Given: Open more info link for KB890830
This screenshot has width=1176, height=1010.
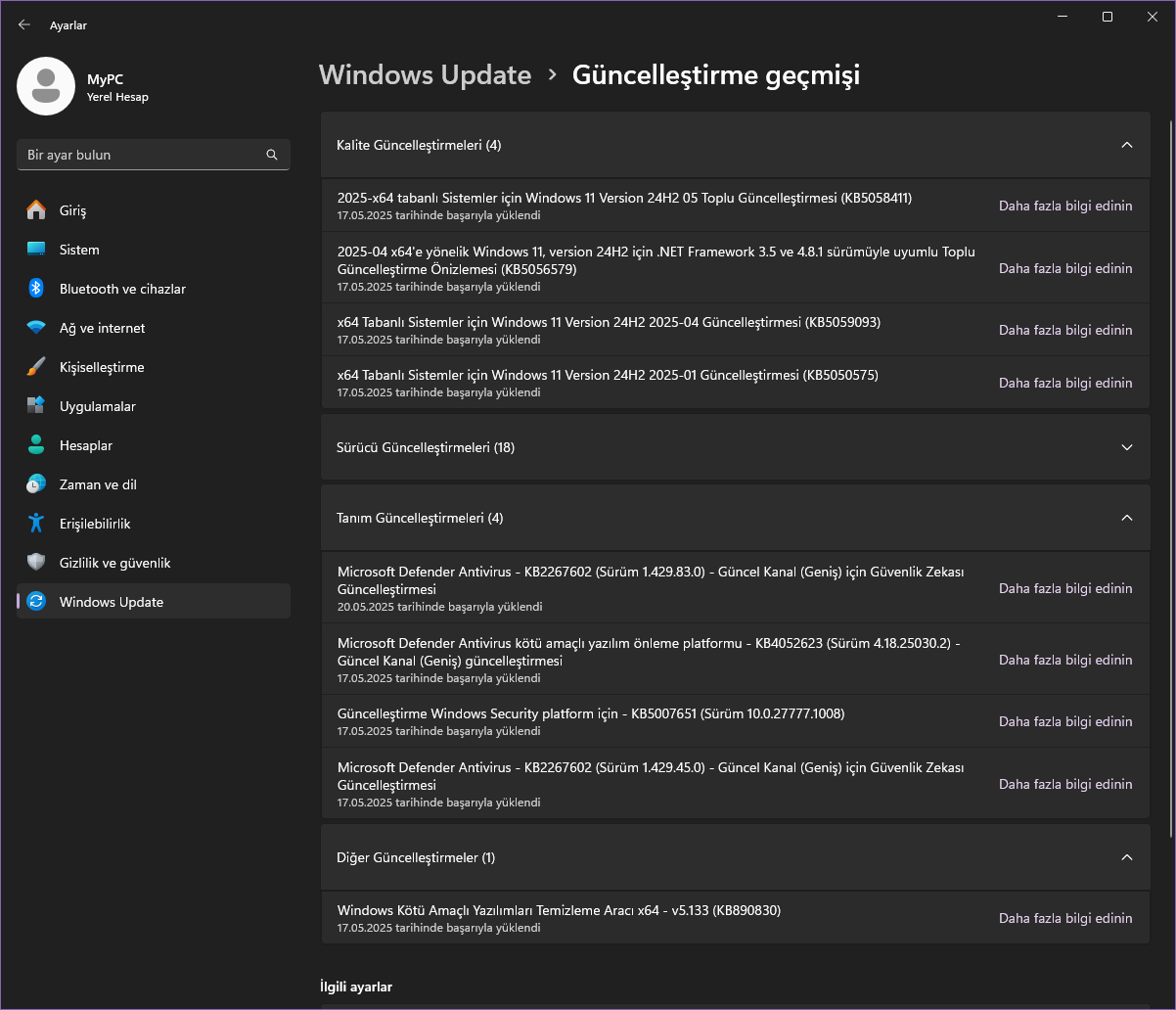Looking at the screenshot, I should 1065,918.
